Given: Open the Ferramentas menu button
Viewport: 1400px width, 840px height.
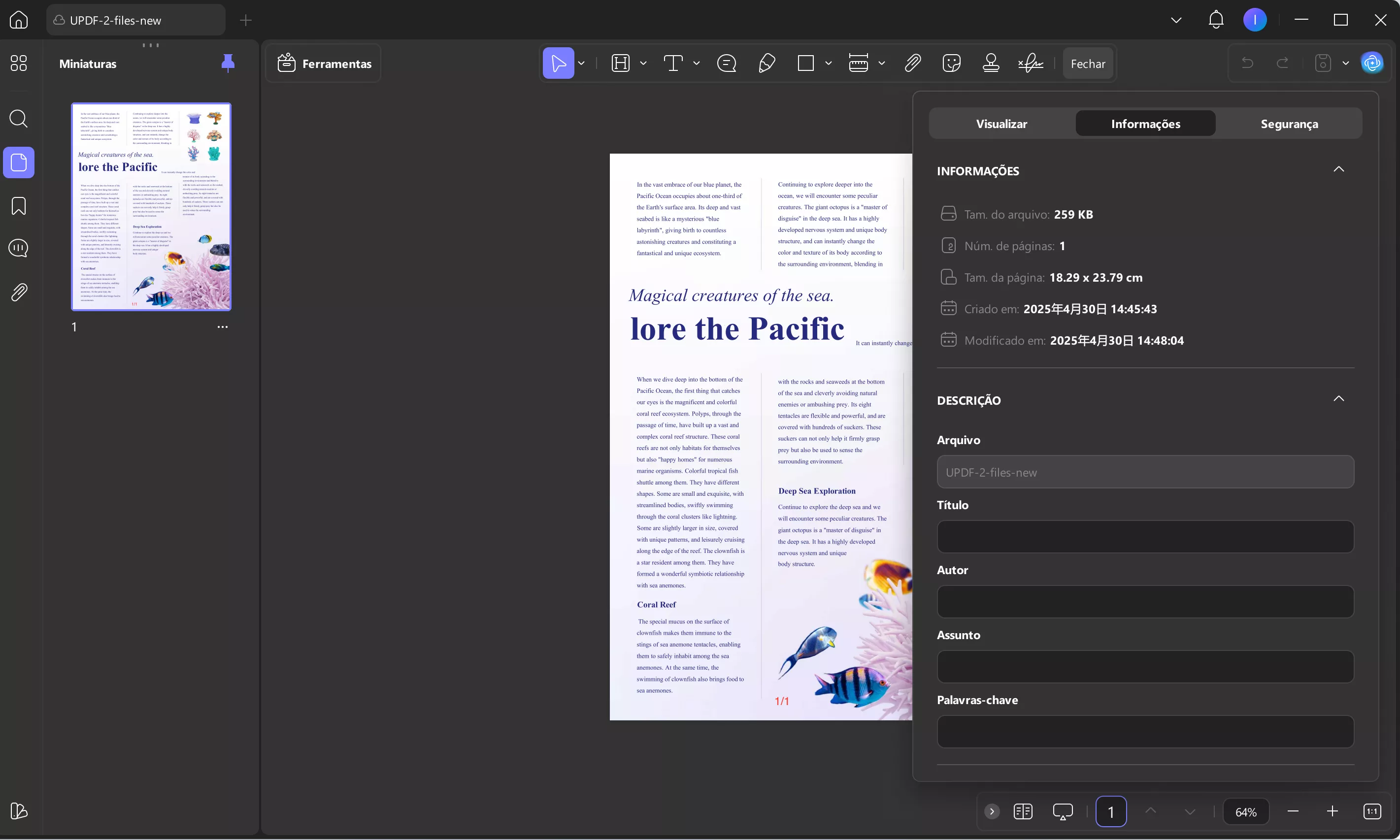Looking at the screenshot, I should pyautogui.click(x=324, y=64).
